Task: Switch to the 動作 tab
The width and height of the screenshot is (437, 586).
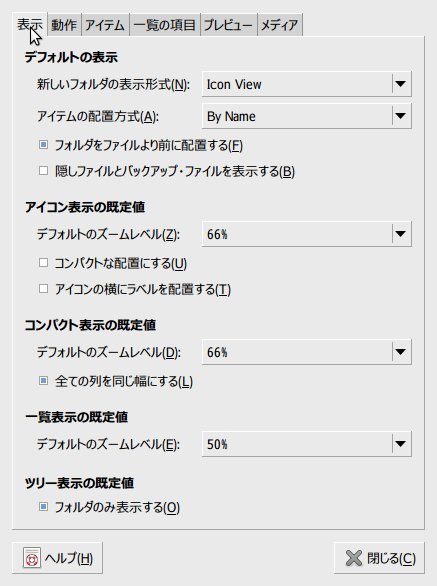Action: point(64,25)
